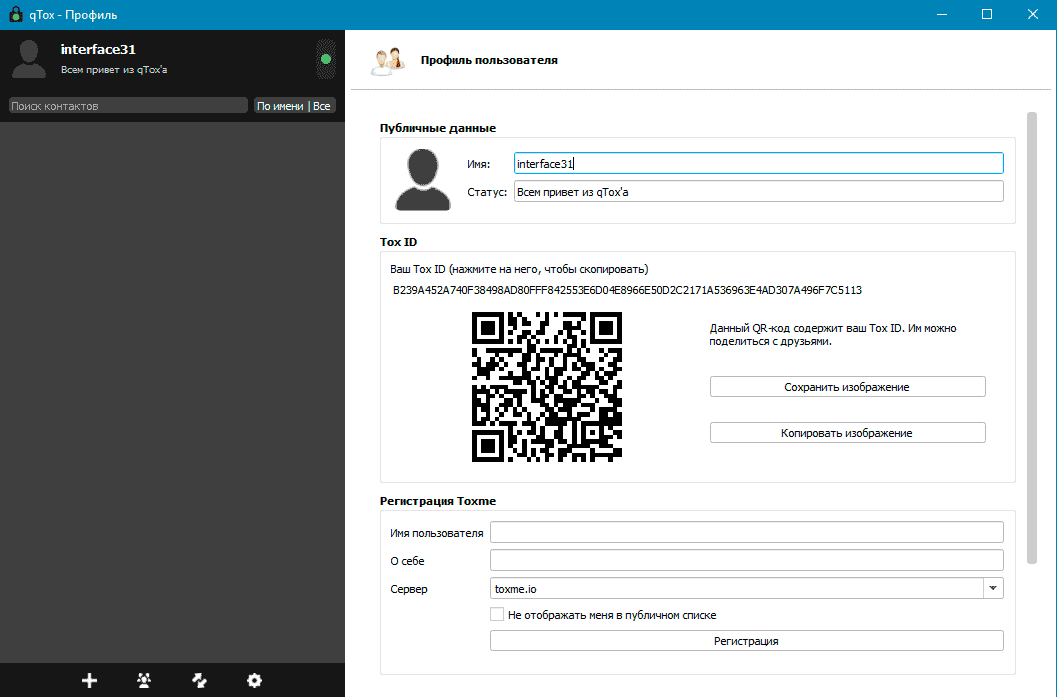Open the "По имени | Все" filter dropdown
Screen dimensions: 1057x697
click(x=294, y=106)
